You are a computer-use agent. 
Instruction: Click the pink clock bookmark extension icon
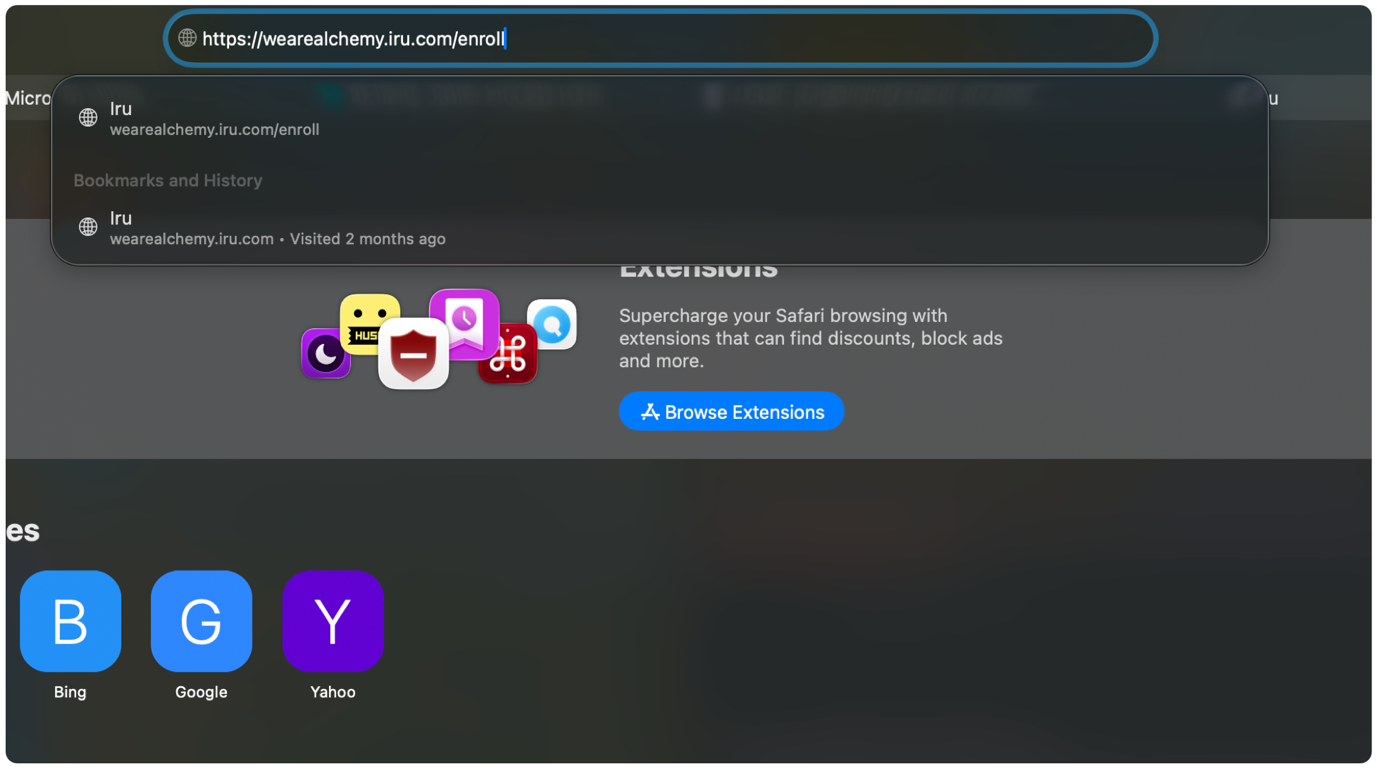(464, 322)
